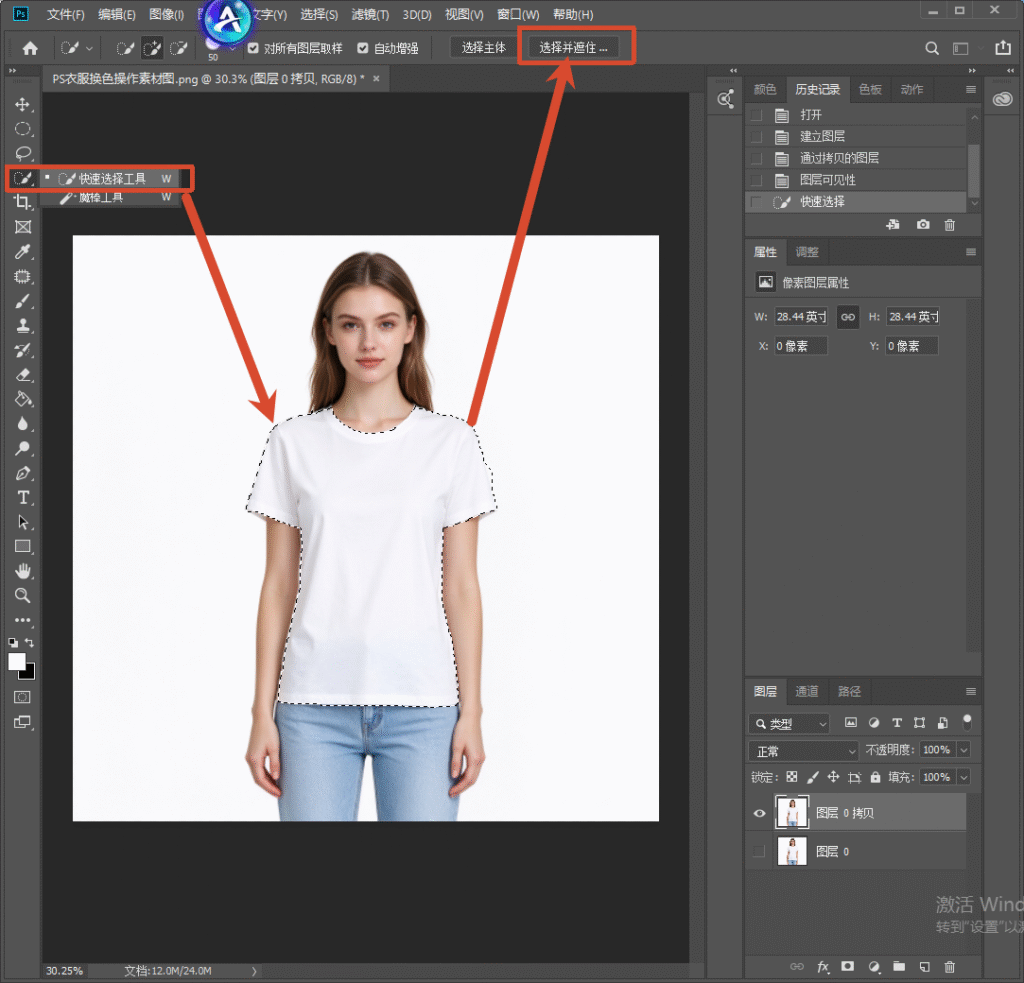Select the Eyedropper tool

coord(23,251)
